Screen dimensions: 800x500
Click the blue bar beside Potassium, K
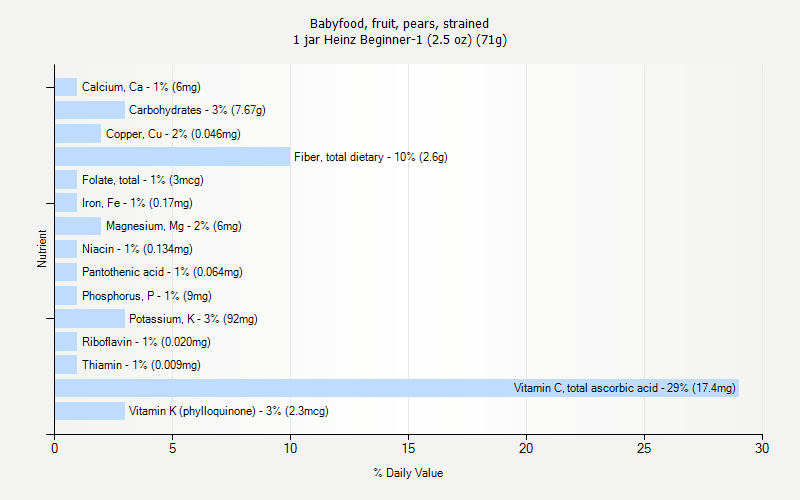coord(90,318)
